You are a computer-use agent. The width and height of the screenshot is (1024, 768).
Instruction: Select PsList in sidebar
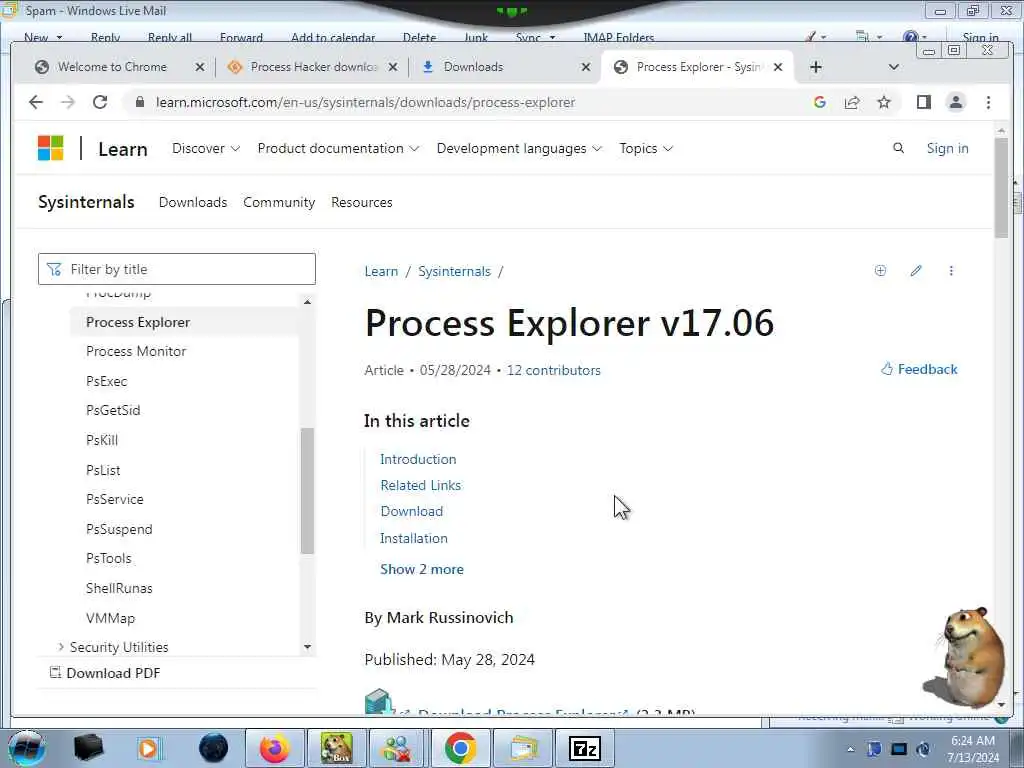point(103,470)
